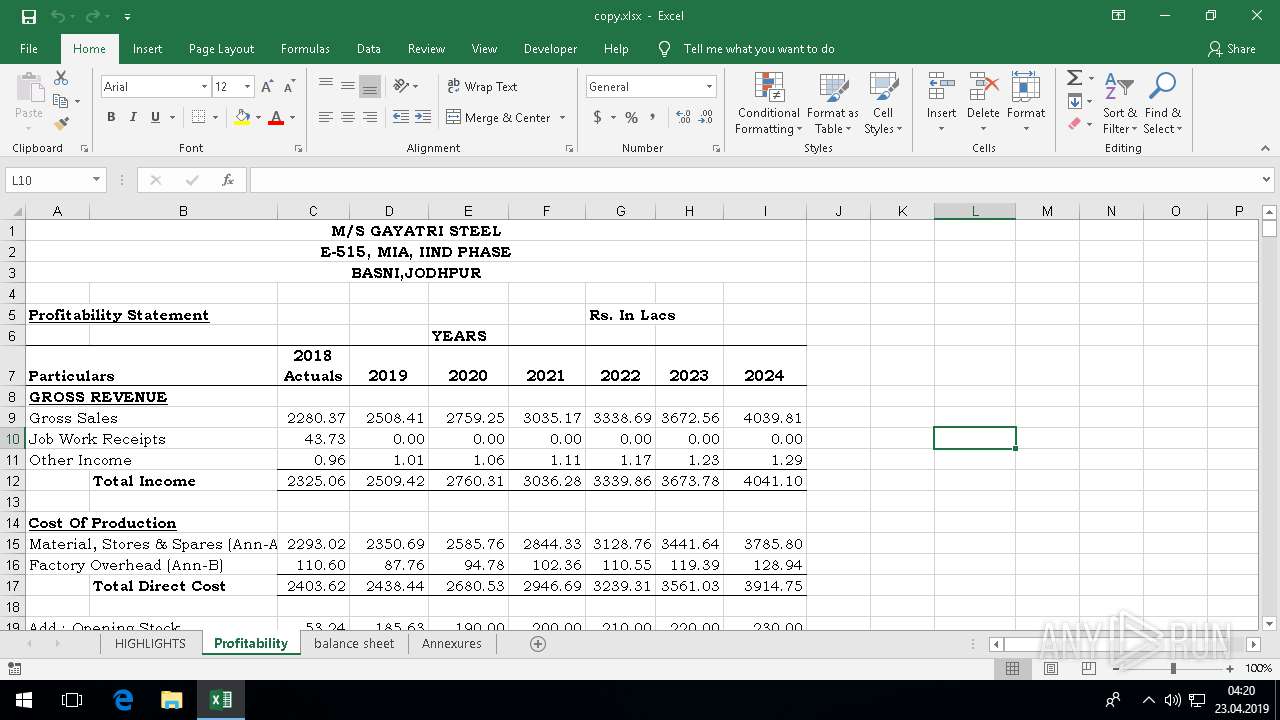Open the File menu
1280x720 pixels.
(x=29, y=48)
